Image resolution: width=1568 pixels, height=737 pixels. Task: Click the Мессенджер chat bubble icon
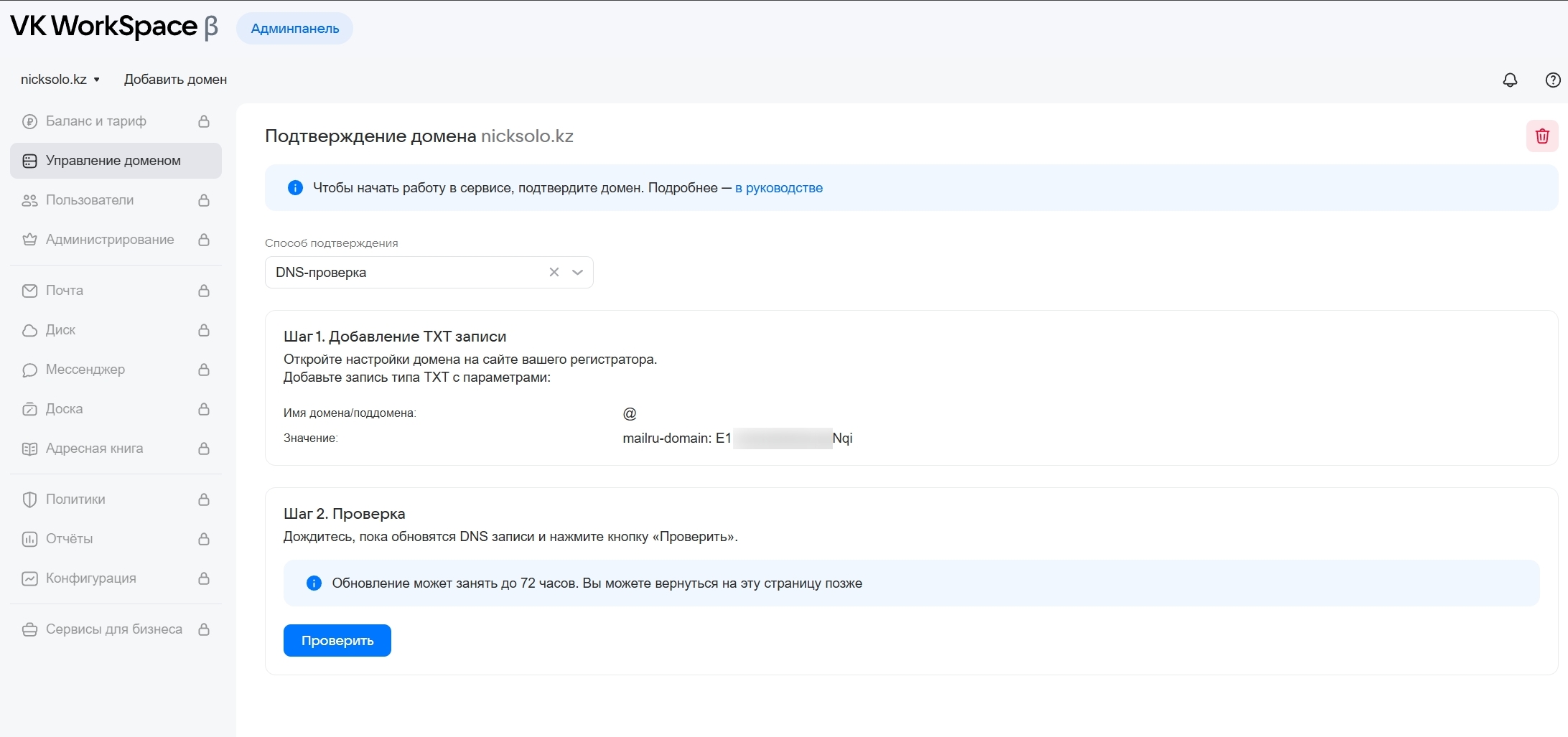click(29, 370)
